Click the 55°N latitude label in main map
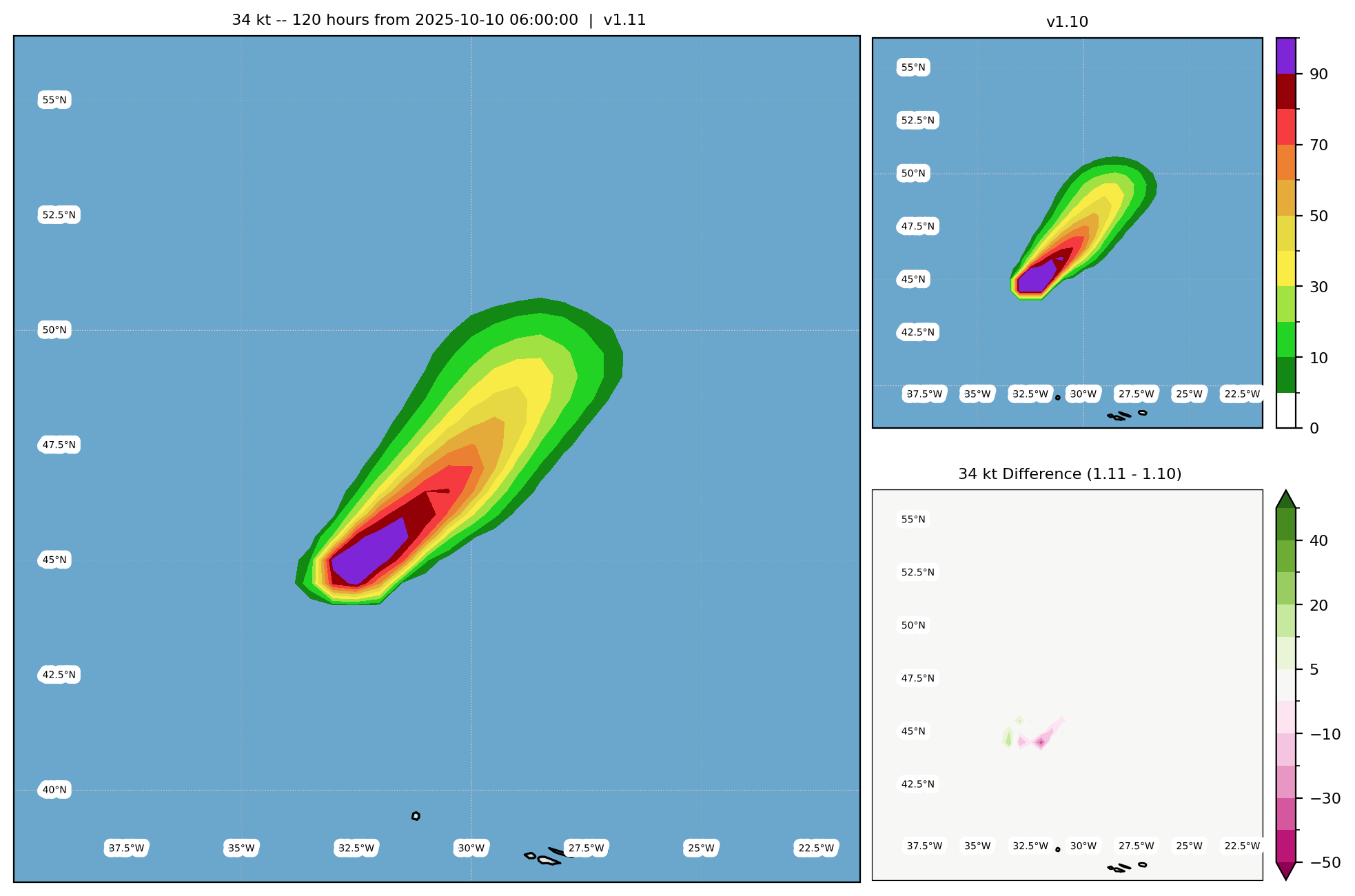 click(x=54, y=100)
